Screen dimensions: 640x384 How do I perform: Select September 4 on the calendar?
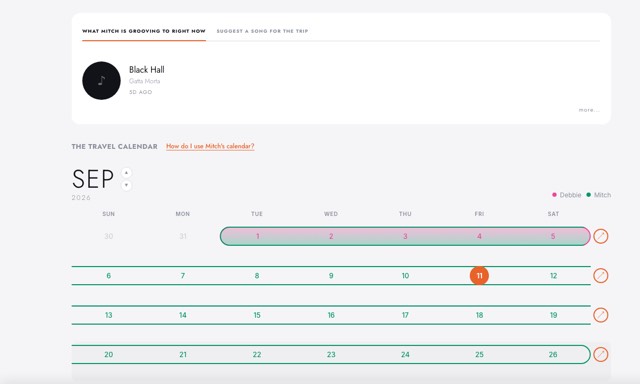[x=479, y=236]
